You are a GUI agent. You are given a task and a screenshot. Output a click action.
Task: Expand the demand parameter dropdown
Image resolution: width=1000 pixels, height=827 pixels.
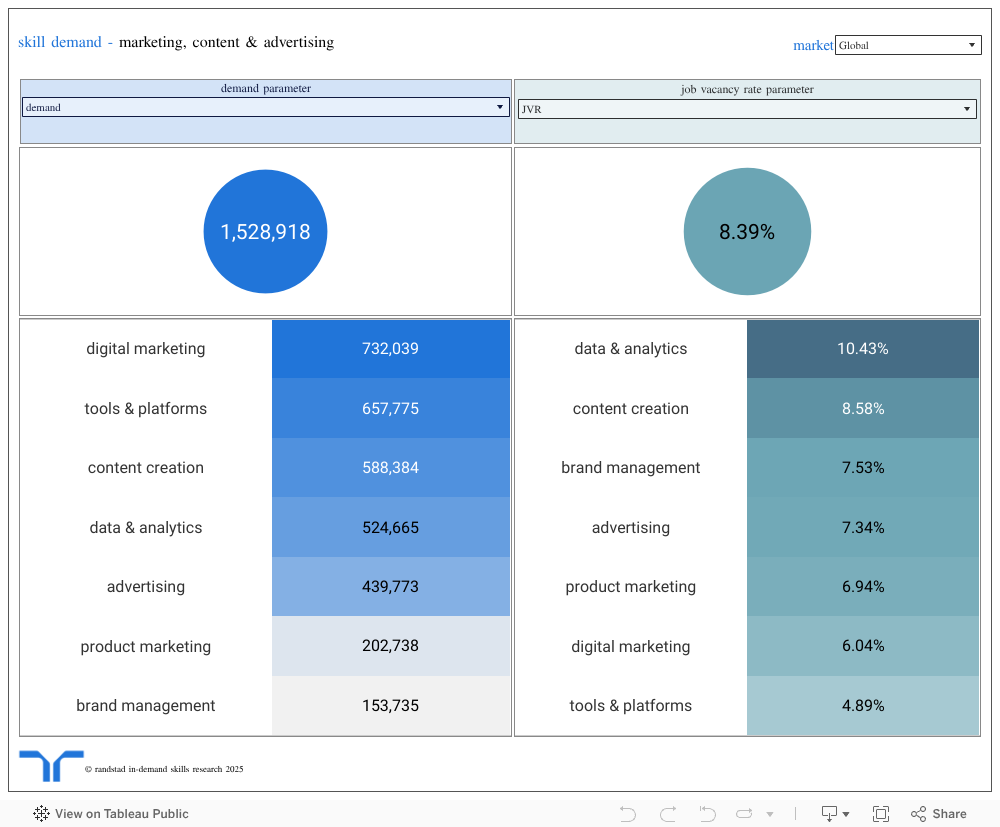pos(265,107)
